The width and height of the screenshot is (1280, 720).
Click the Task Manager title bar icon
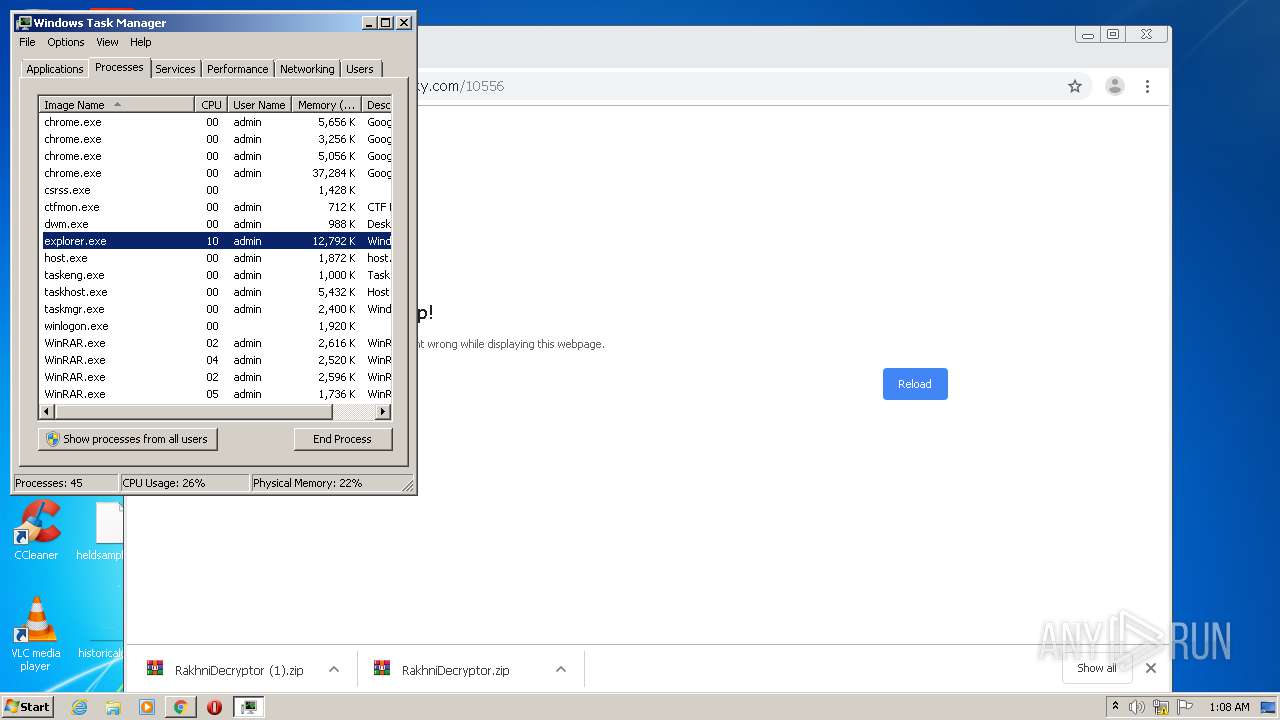24,22
